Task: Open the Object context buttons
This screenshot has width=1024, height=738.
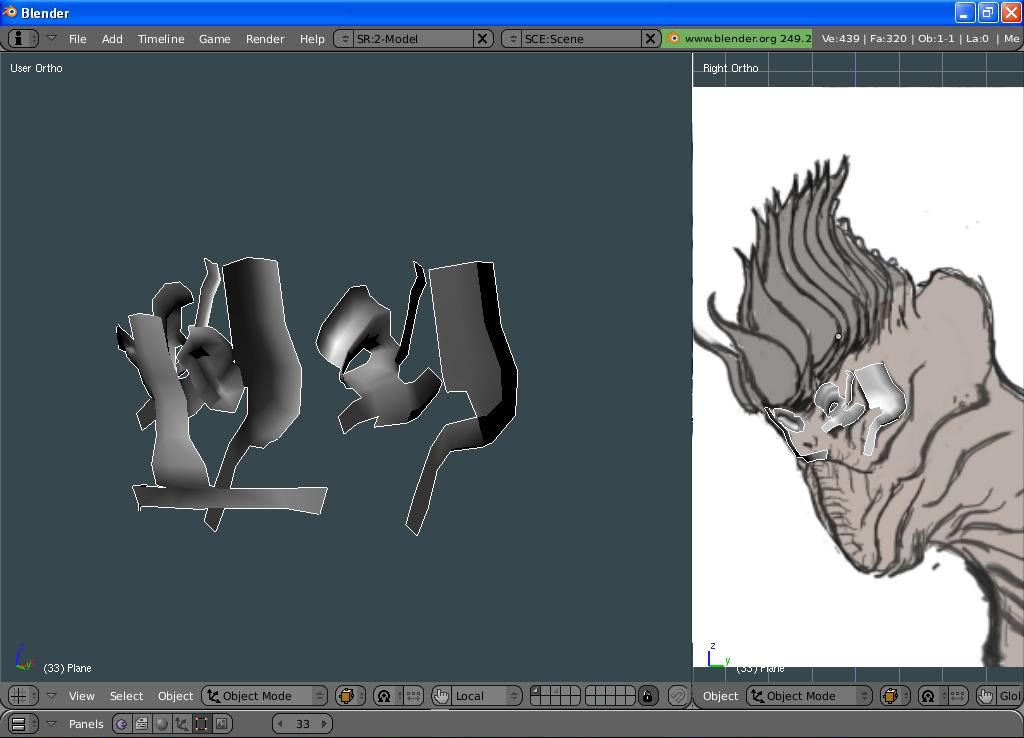Action: tap(182, 724)
